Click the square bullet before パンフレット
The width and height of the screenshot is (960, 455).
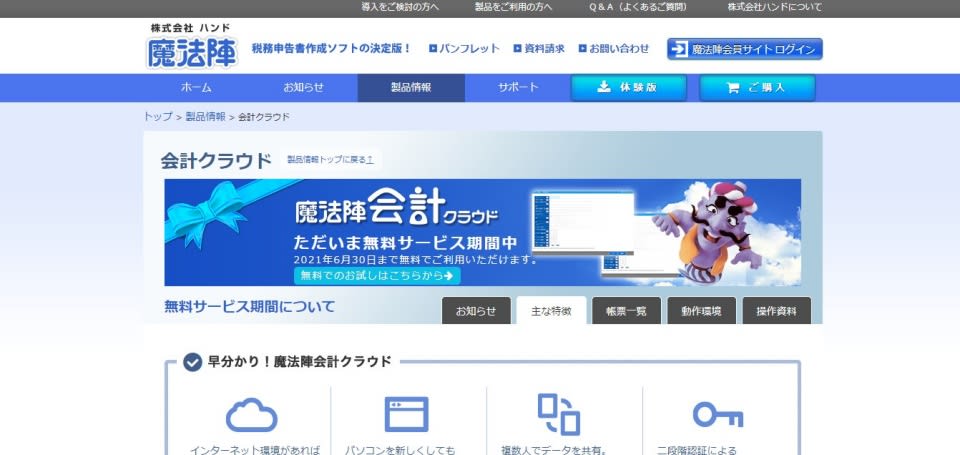click(x=433, y=48)
